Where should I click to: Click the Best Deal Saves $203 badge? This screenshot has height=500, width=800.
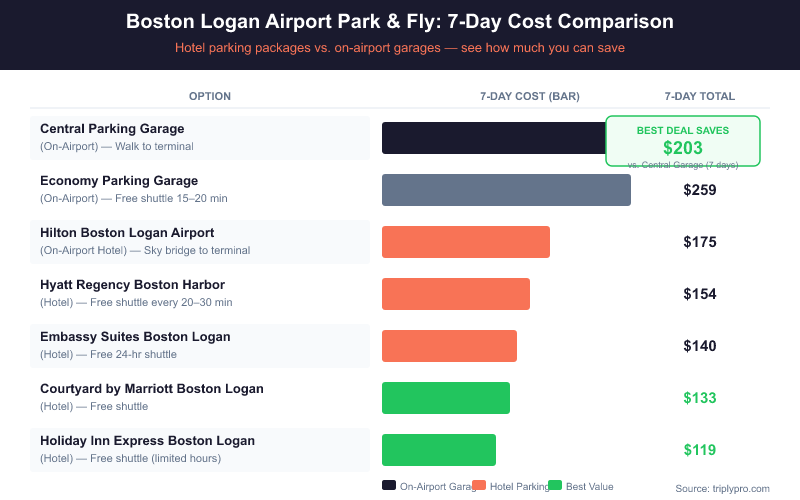coord(683,141)
